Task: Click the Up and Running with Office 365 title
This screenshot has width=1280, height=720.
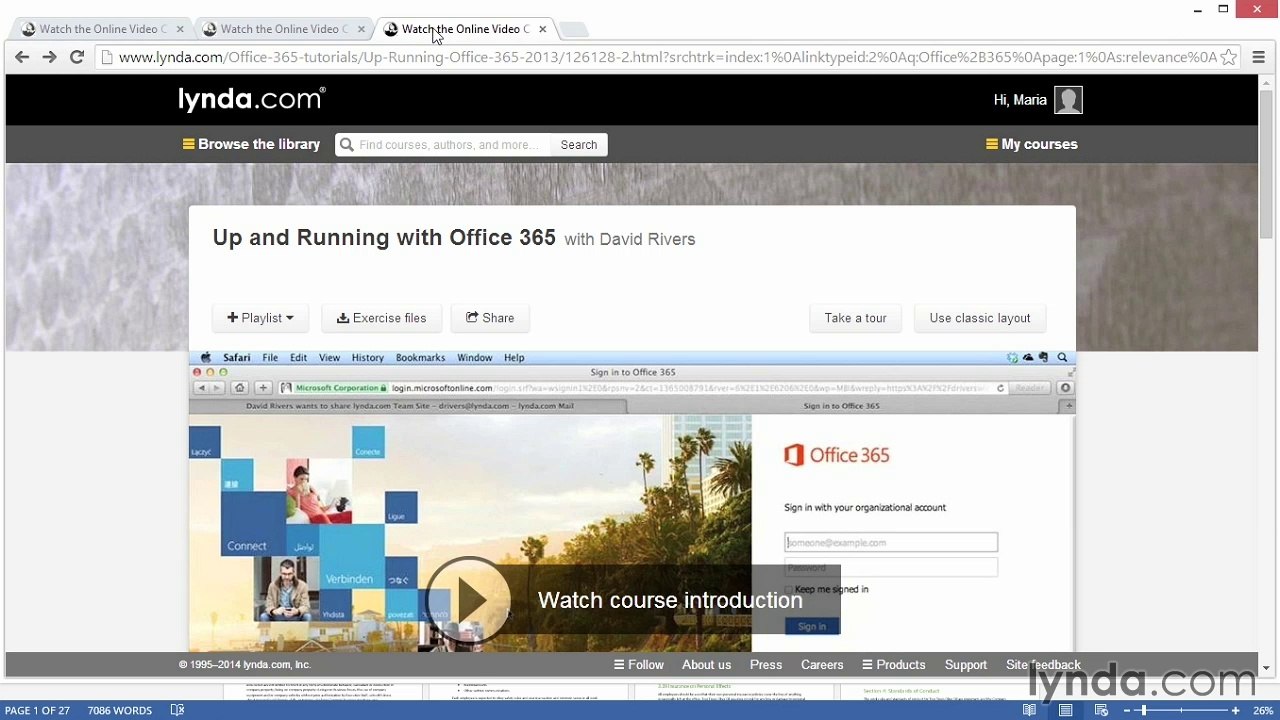Action: click(384, 238)
